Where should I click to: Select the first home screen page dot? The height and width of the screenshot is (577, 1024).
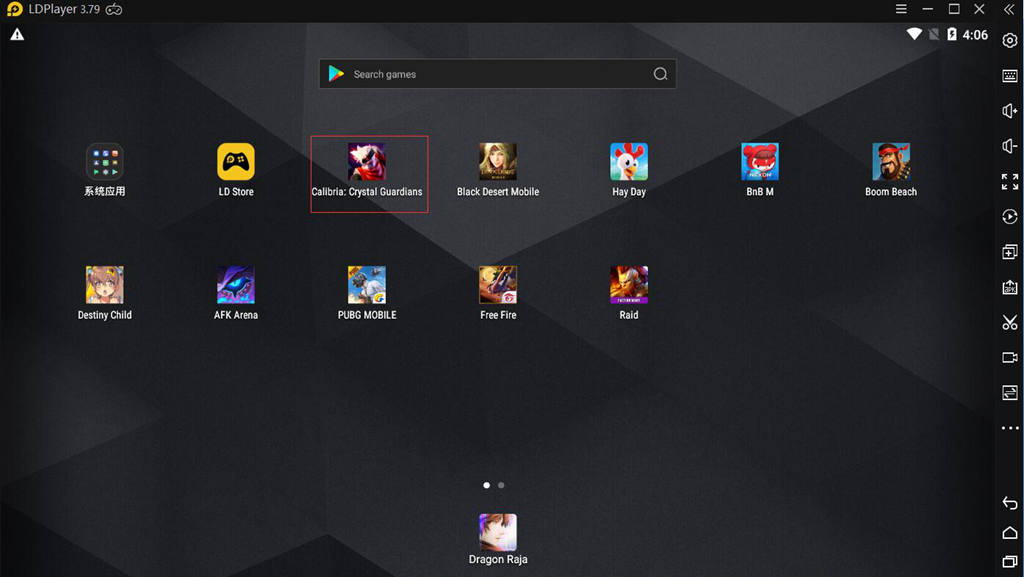click(487, 485)
